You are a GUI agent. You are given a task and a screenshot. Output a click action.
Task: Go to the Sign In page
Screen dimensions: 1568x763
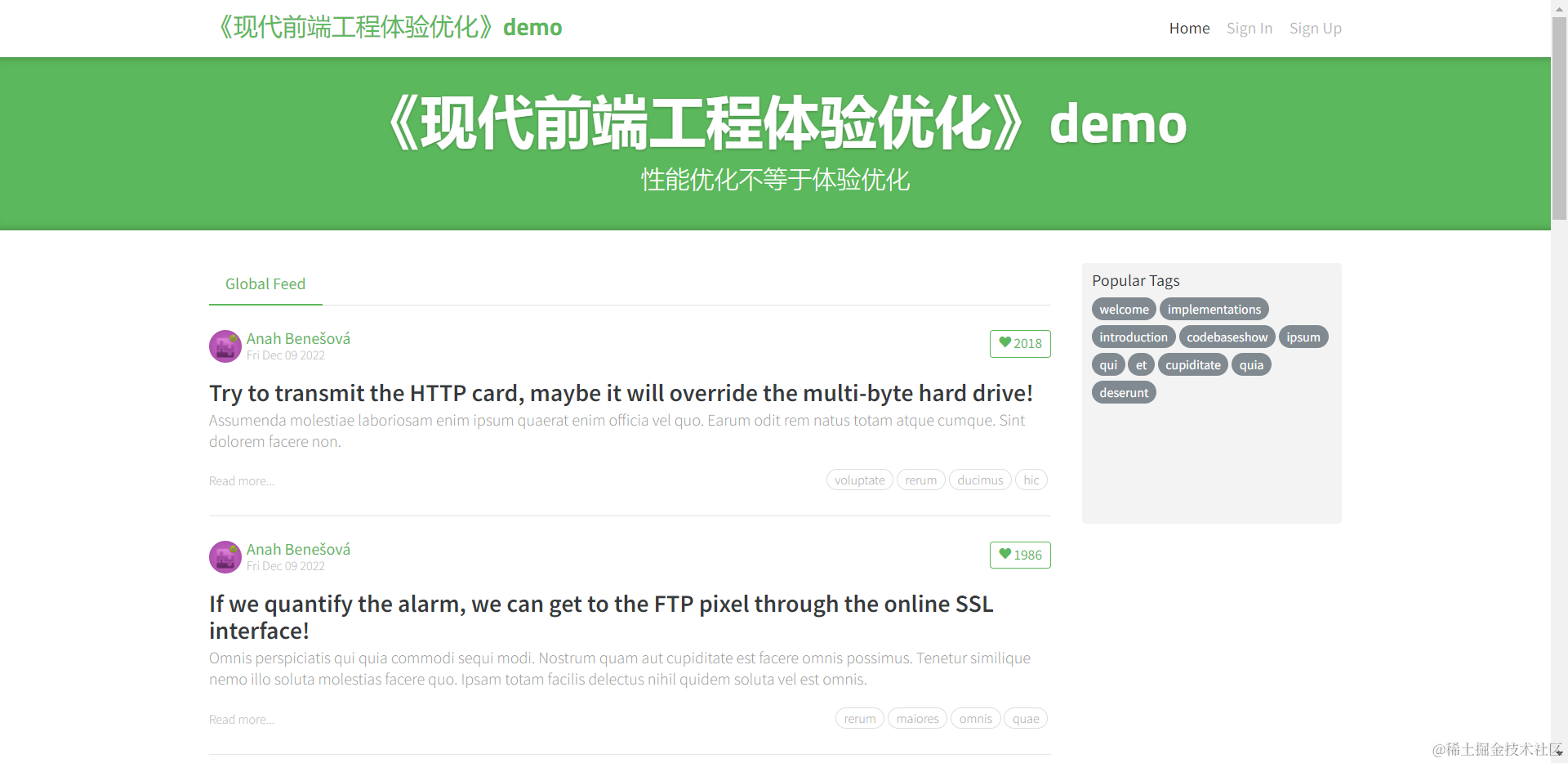click(1249, 29)
